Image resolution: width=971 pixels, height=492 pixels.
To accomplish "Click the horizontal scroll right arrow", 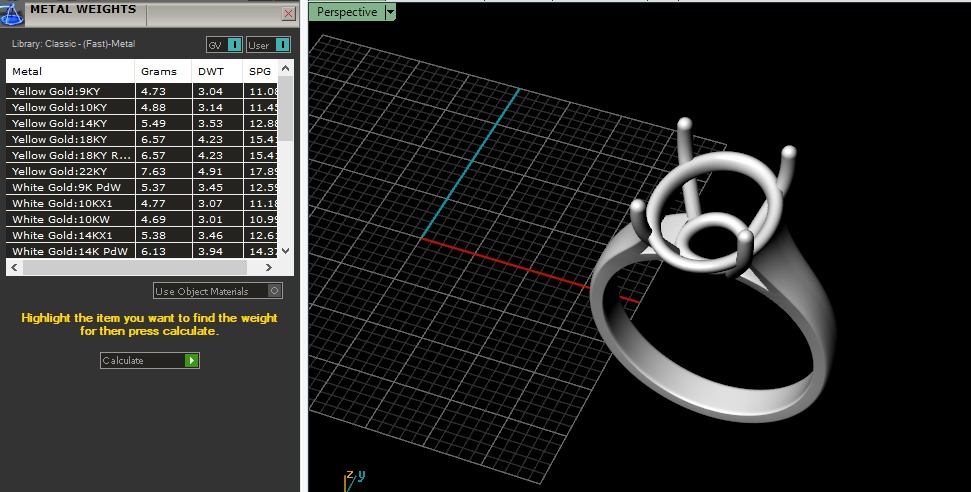I will (269, 268).
